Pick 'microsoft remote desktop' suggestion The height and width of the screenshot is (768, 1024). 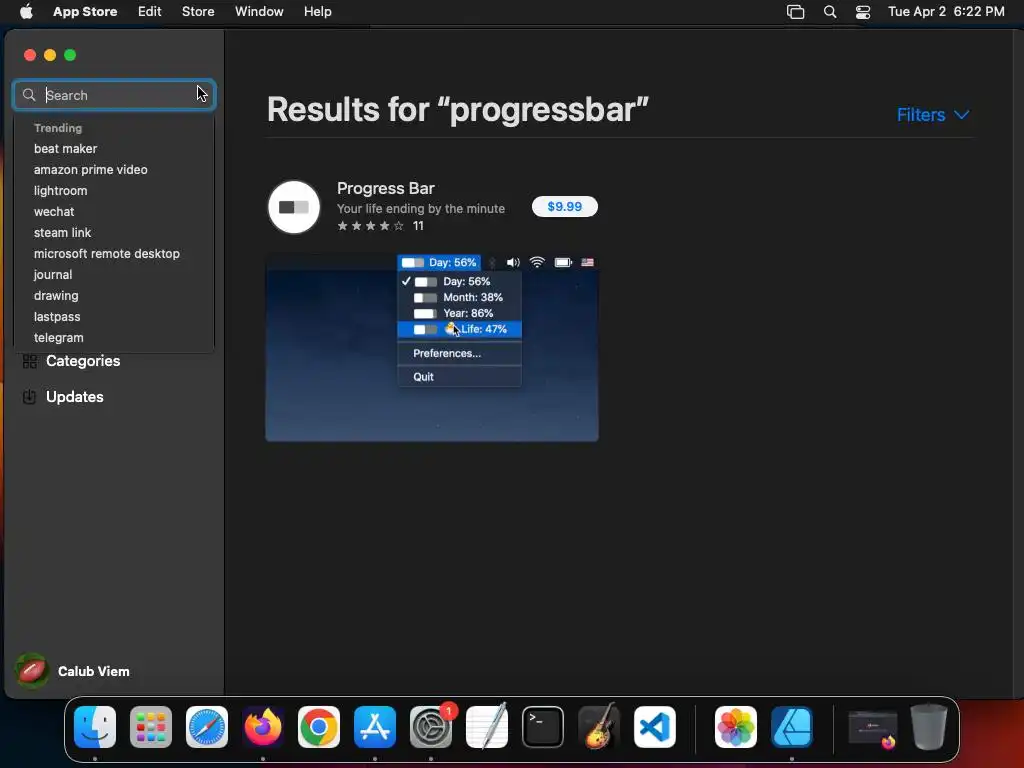107,253
